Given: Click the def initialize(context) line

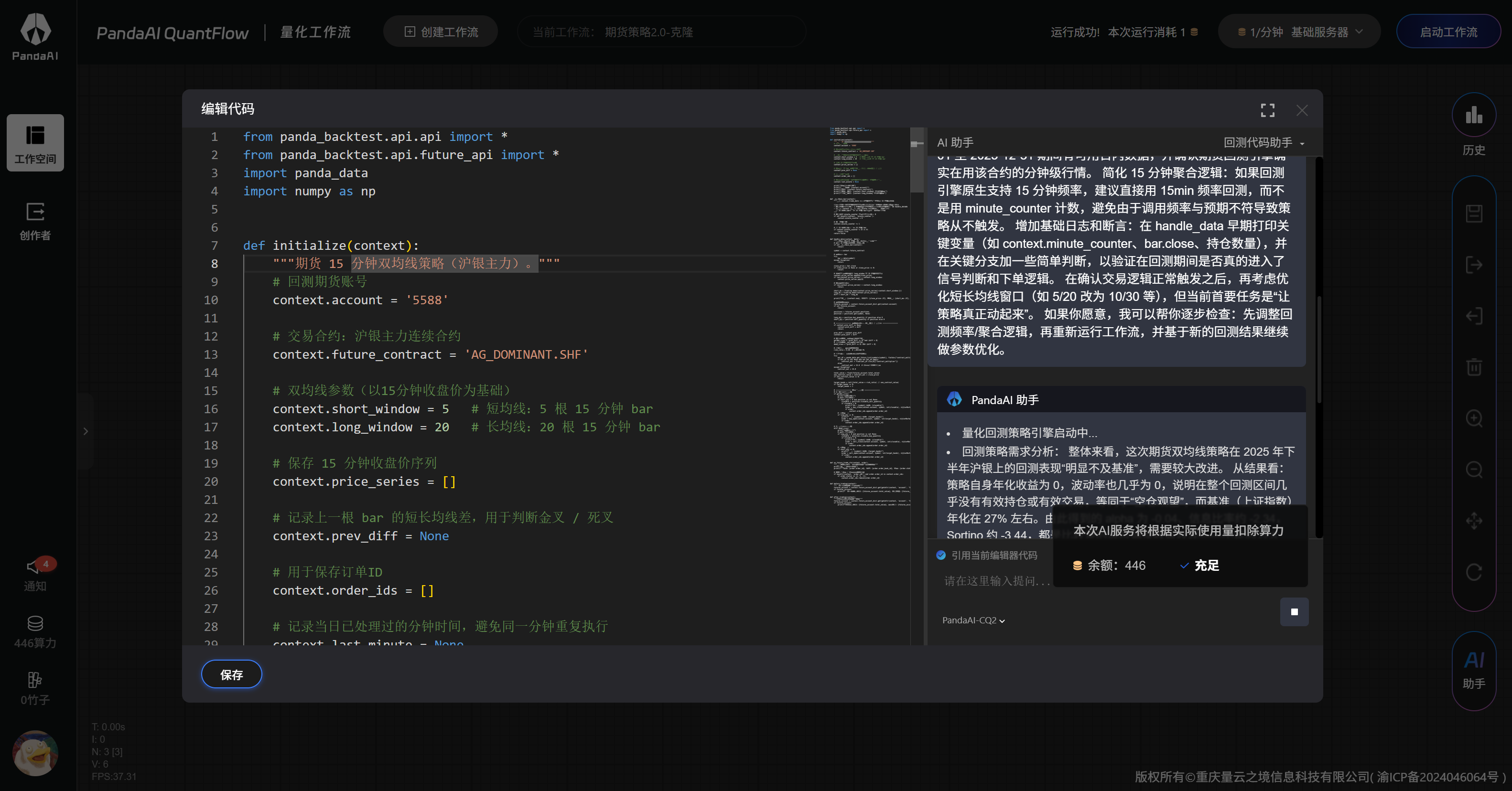Looking at the screenshot, I should (x=331, y=246).
